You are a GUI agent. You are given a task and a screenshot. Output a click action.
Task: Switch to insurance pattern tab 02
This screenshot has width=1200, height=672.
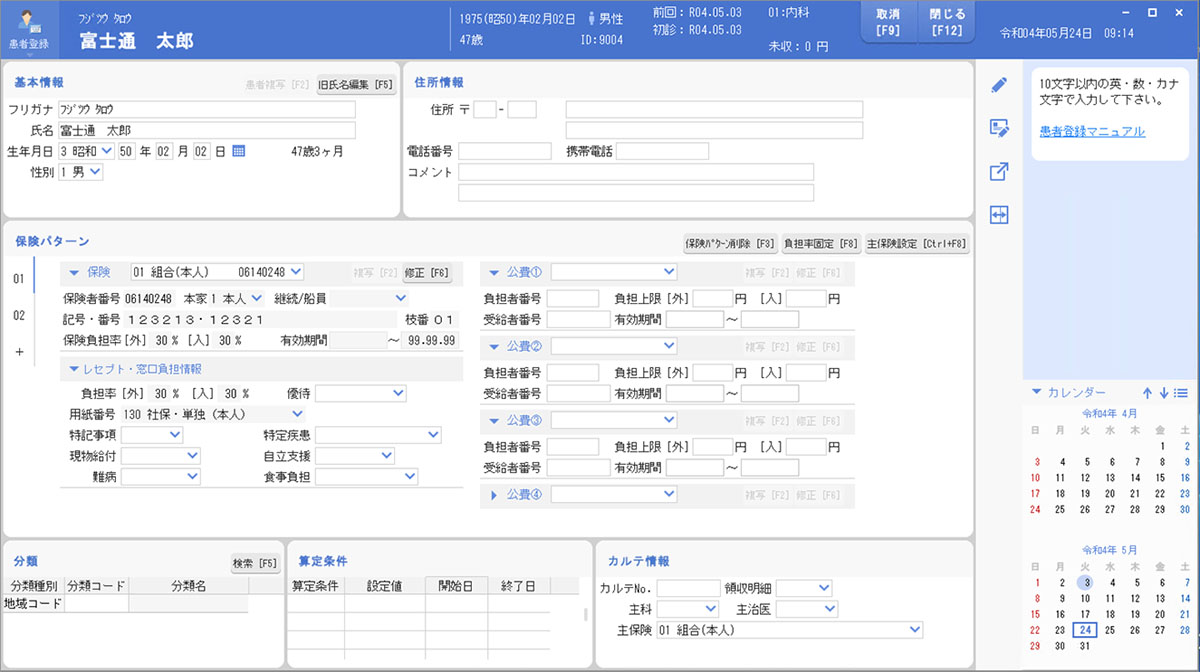[18, 316]
